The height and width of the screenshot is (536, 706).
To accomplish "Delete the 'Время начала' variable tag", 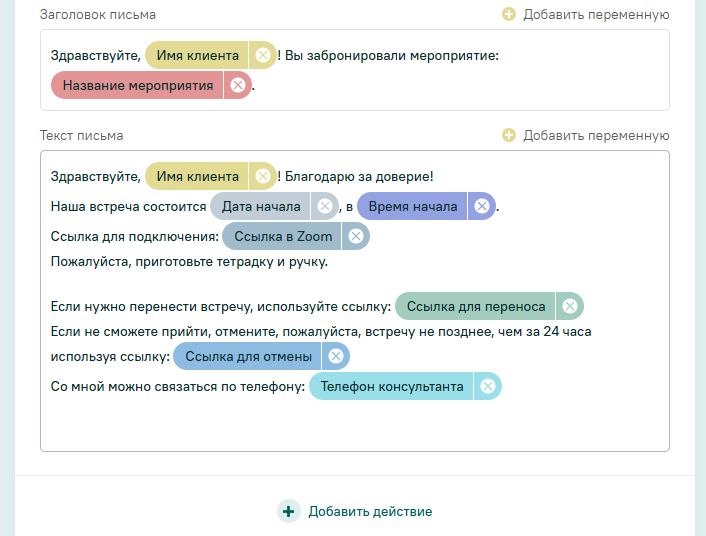I will [482, 206].
